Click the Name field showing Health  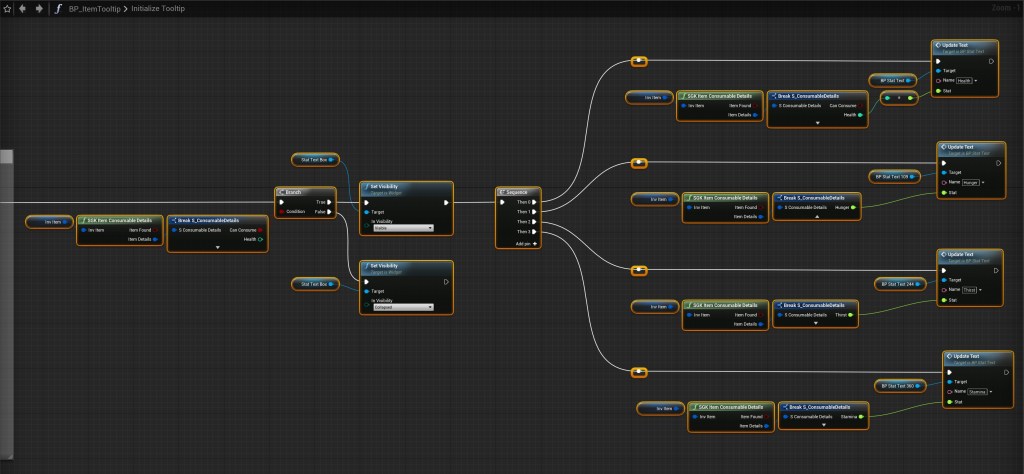click(x=965, y=80)
